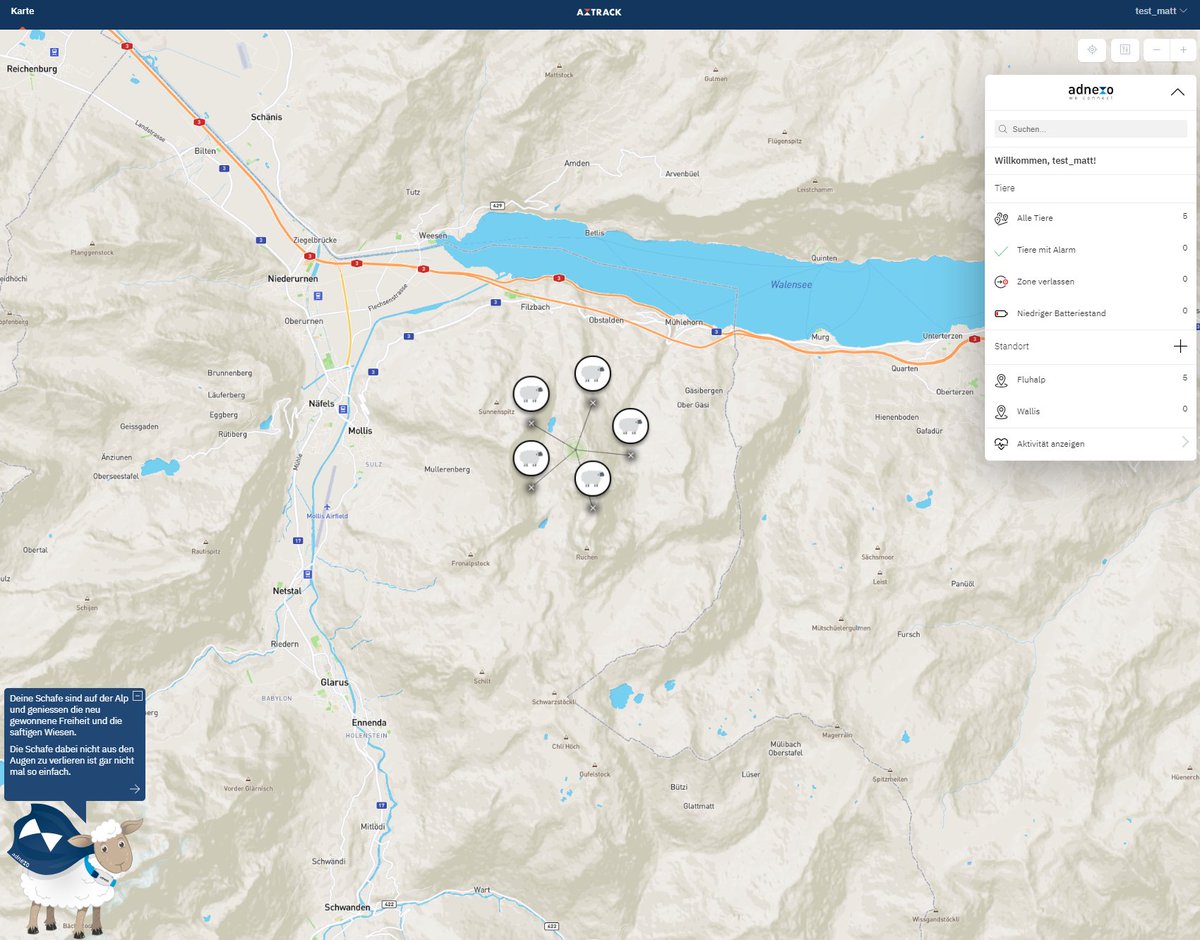
Task: Click the AXTRACK title in the header
Action: (x=600, y=11)
